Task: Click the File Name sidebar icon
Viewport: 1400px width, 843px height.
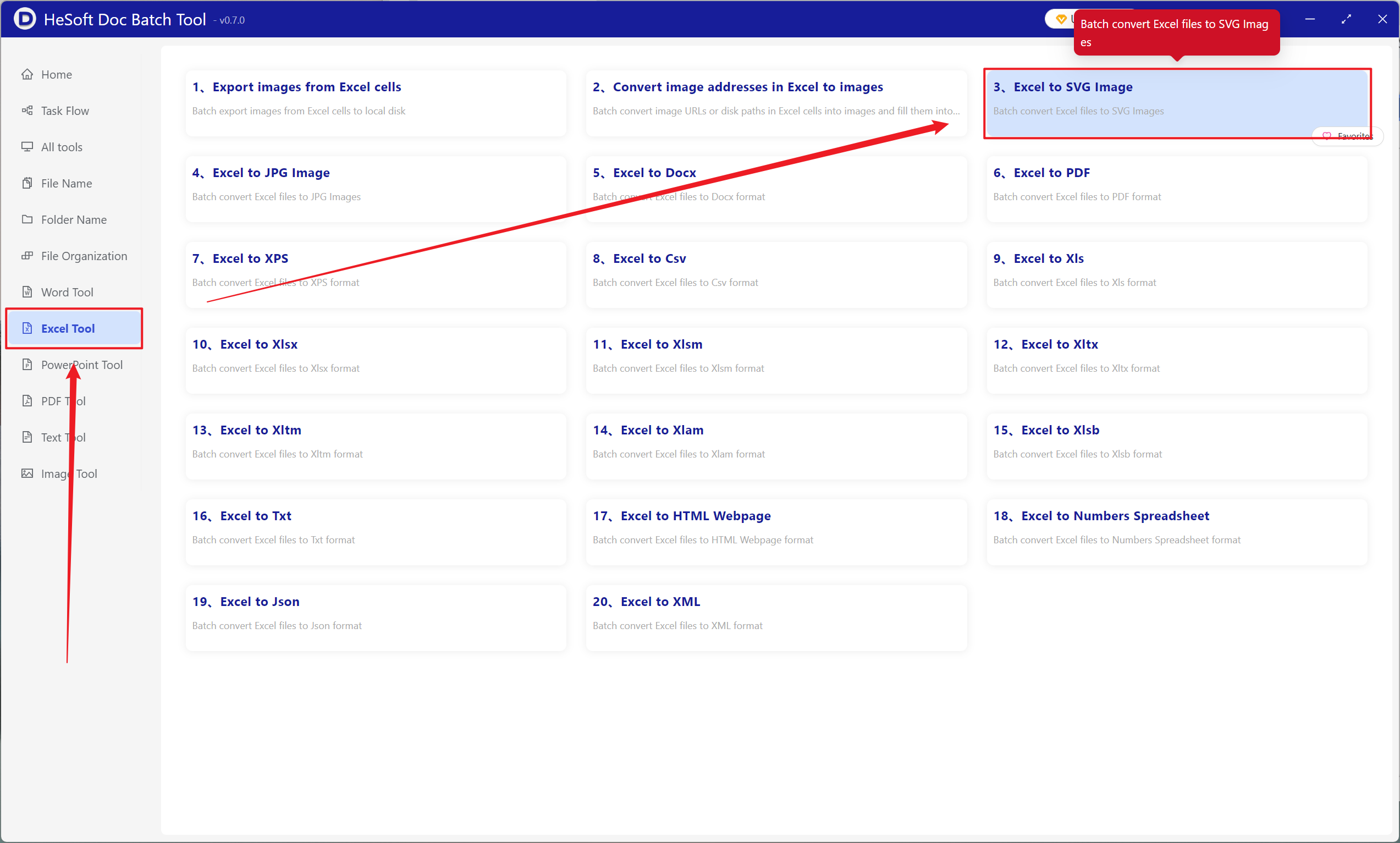Action: click(27, 183)
